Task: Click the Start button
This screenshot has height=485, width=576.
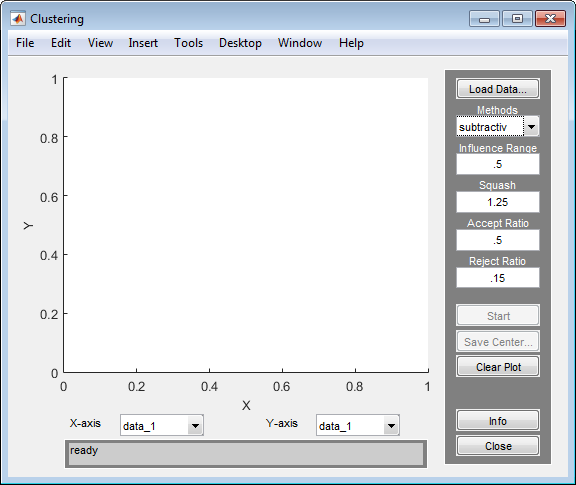Action: [x=498, y=315]
